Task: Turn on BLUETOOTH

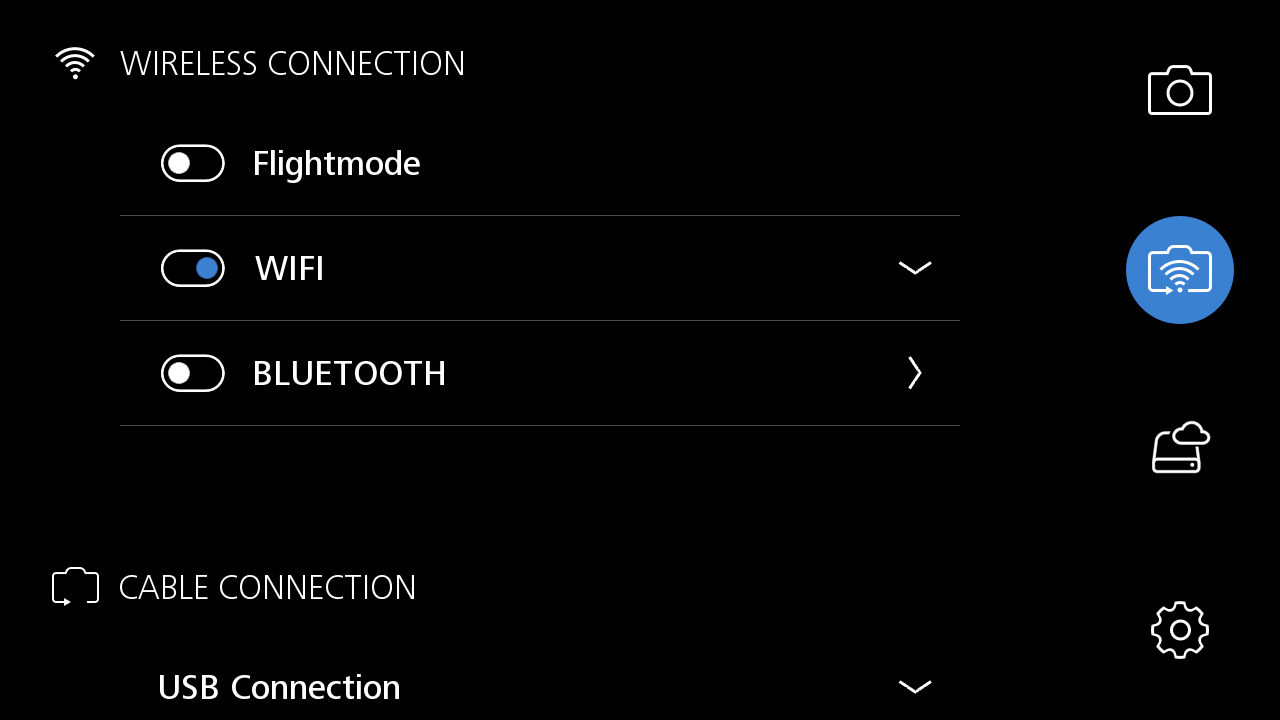Action: tap(192, 373)
